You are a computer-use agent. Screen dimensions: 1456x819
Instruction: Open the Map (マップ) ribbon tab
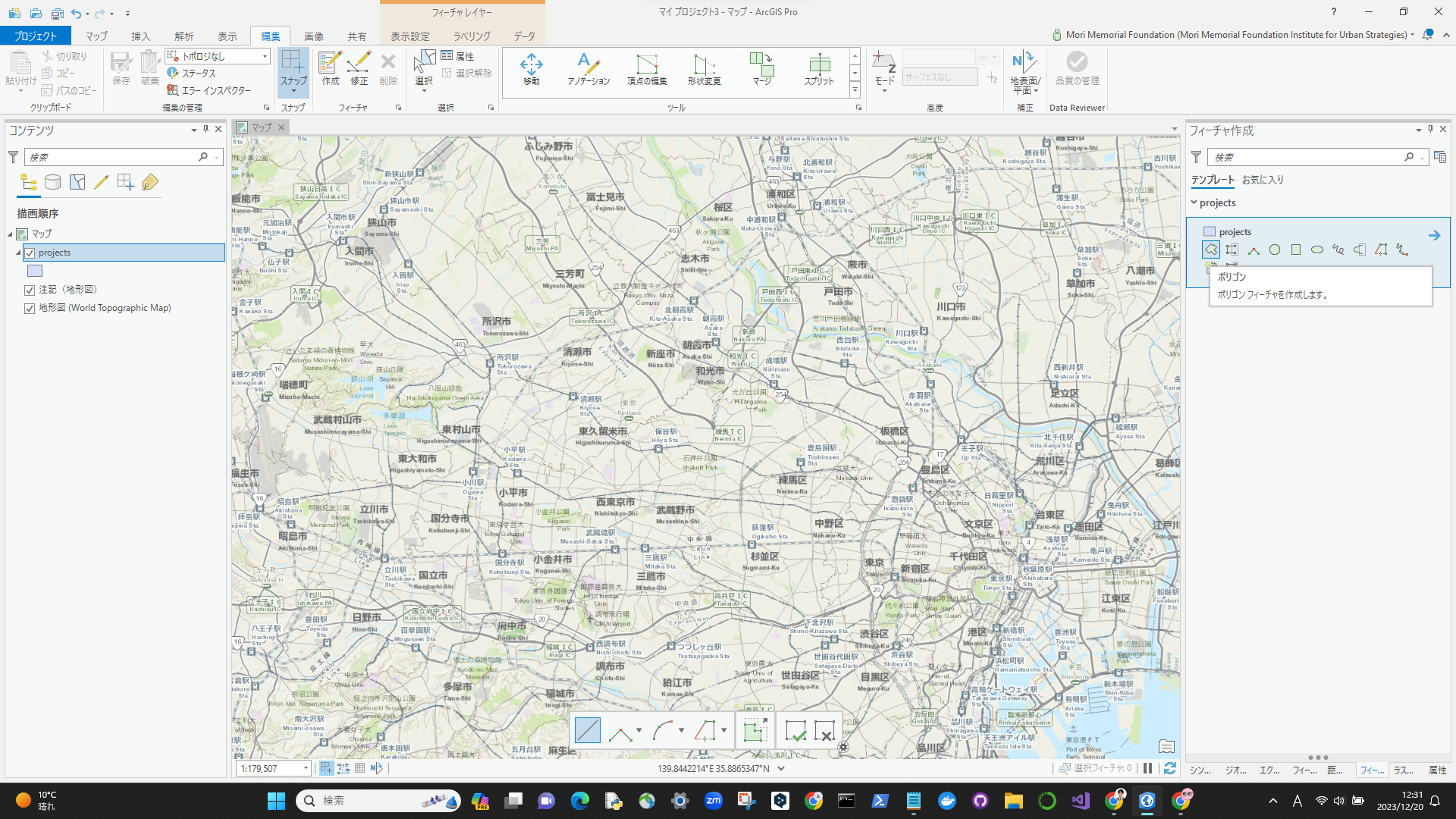coord(96,36)
